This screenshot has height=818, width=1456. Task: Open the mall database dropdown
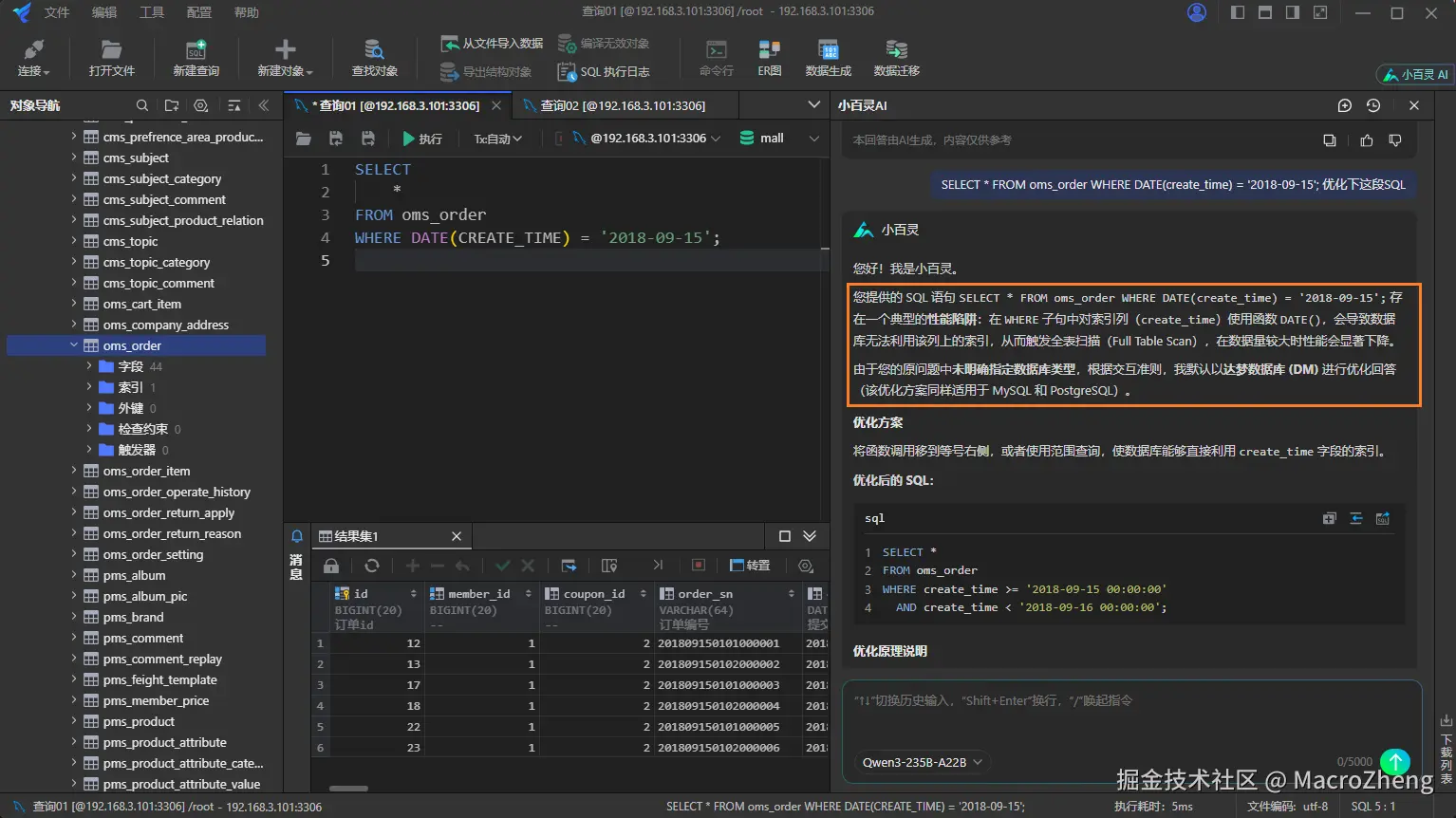coord(779,139)
